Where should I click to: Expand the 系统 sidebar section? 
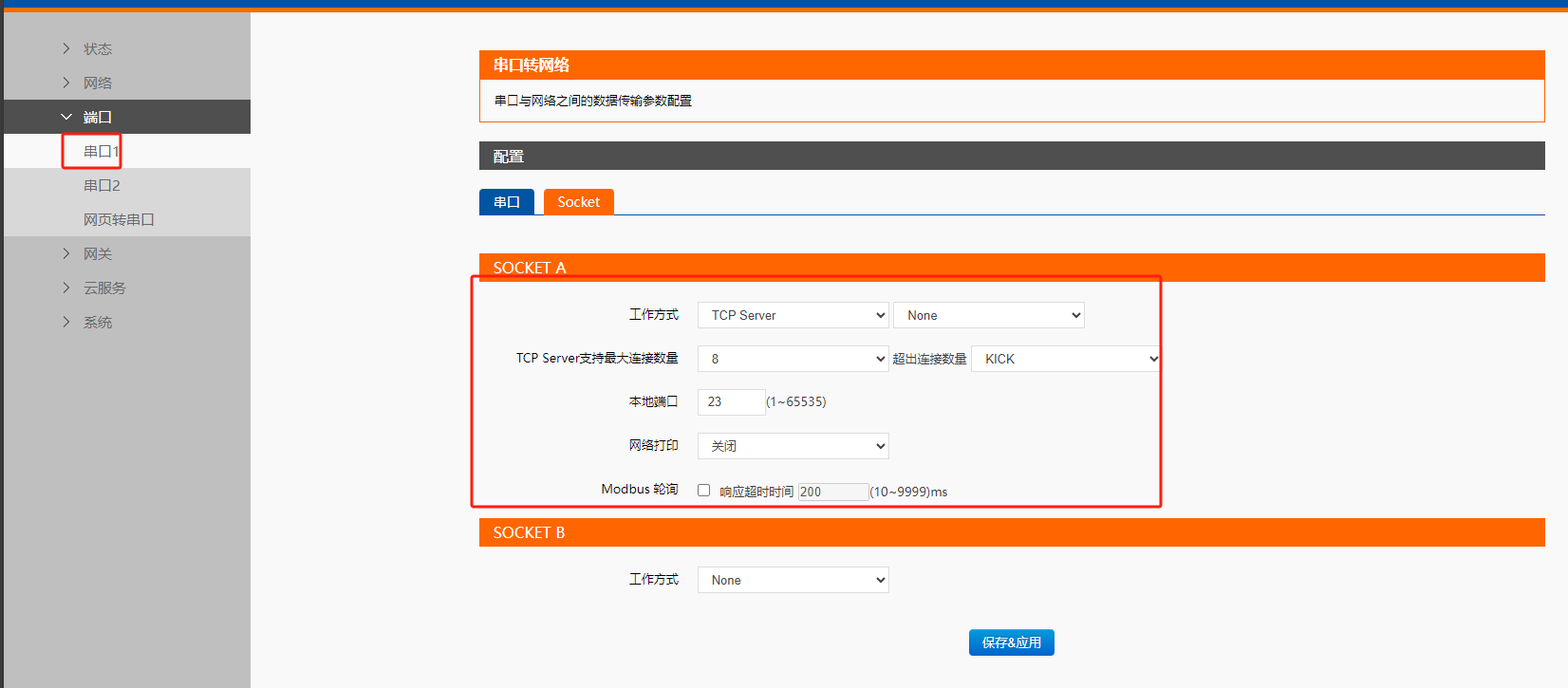point(97,322)
